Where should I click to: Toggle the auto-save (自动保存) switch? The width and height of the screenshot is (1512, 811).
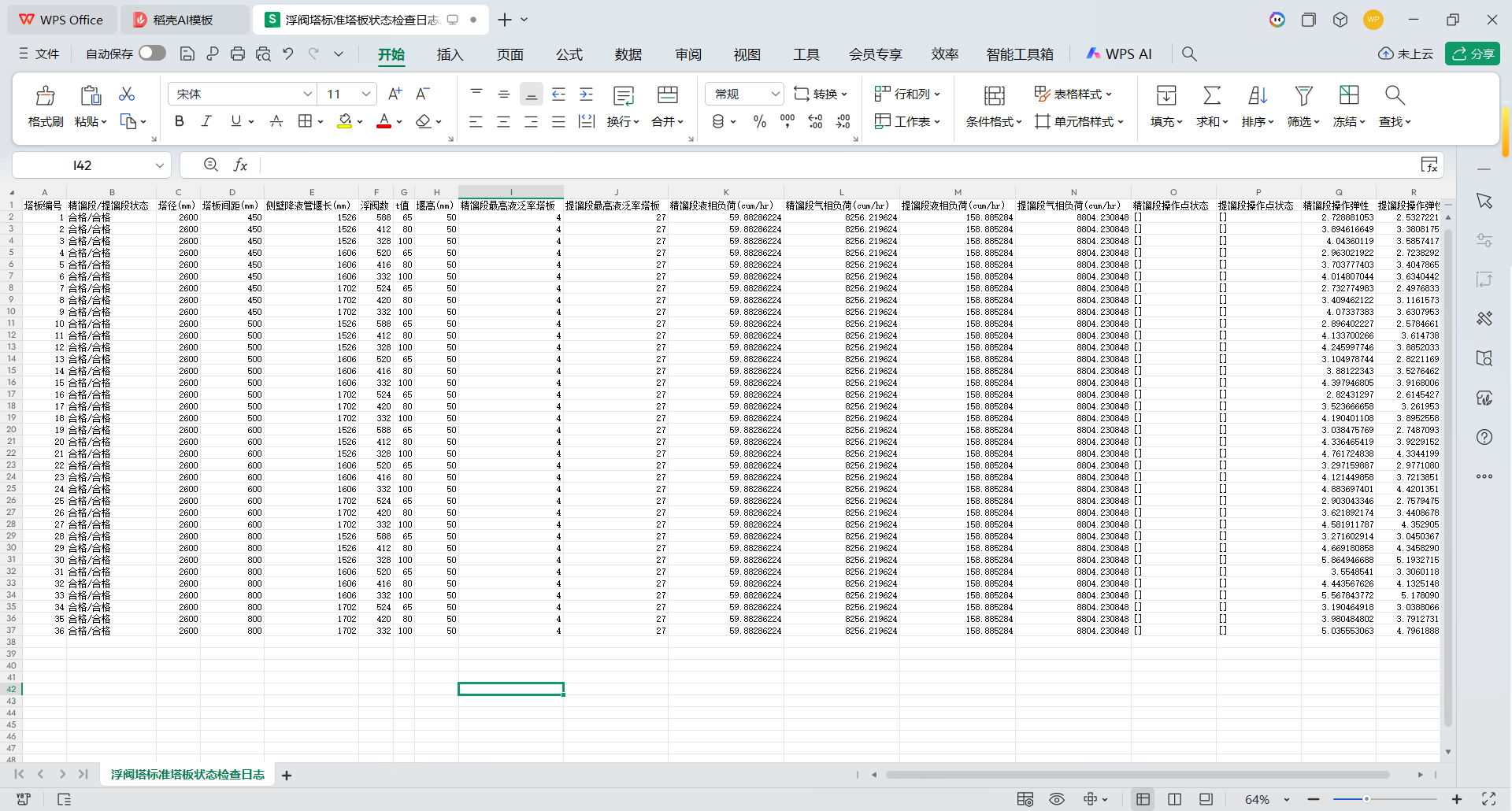(152, 54)
